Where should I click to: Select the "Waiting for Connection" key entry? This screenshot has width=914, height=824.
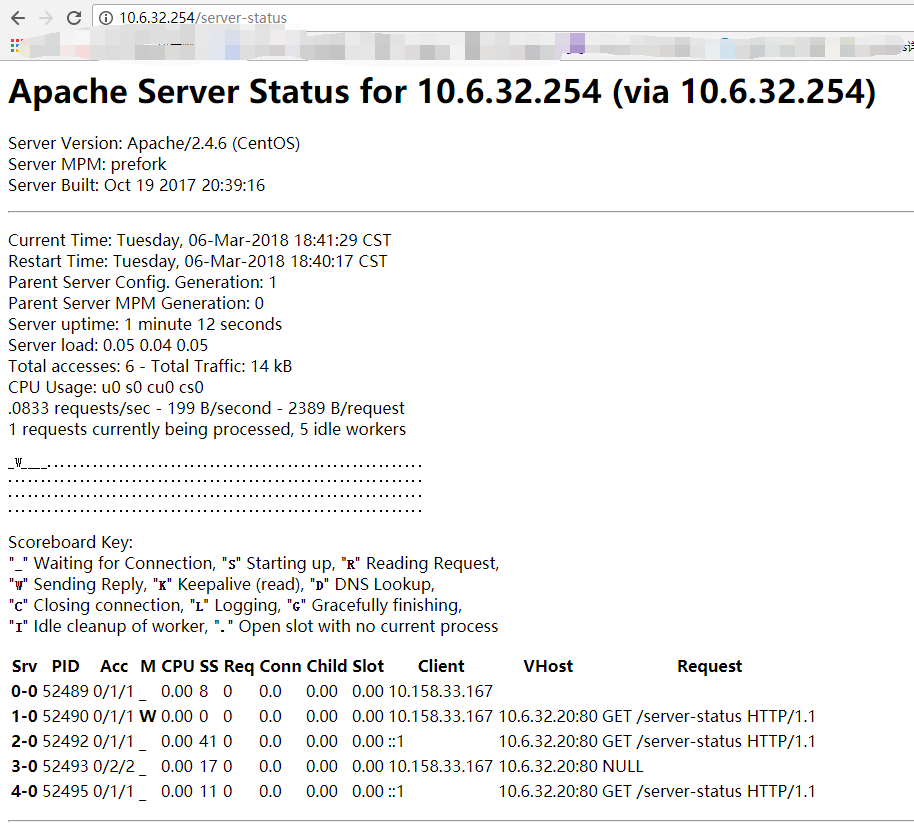tap(113, 564)
